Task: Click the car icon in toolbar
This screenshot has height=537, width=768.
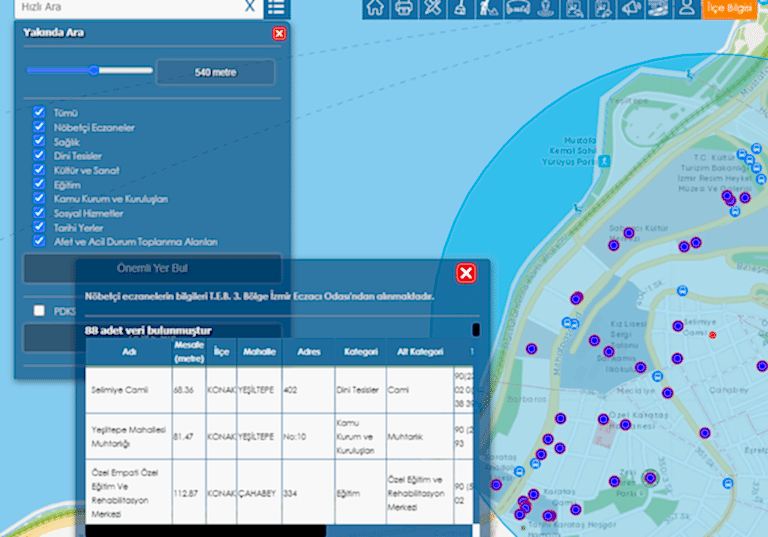Action: click(517, 8)
